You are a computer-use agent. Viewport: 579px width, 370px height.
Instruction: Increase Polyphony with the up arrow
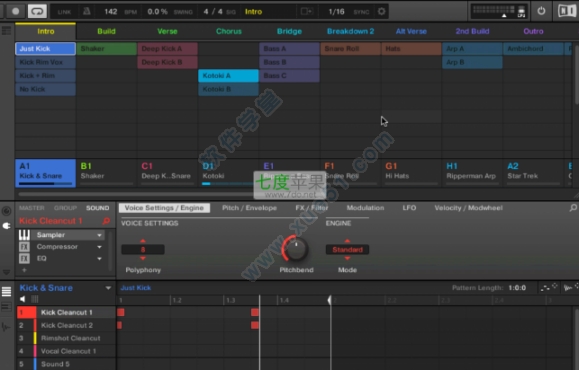click(143, 241)
